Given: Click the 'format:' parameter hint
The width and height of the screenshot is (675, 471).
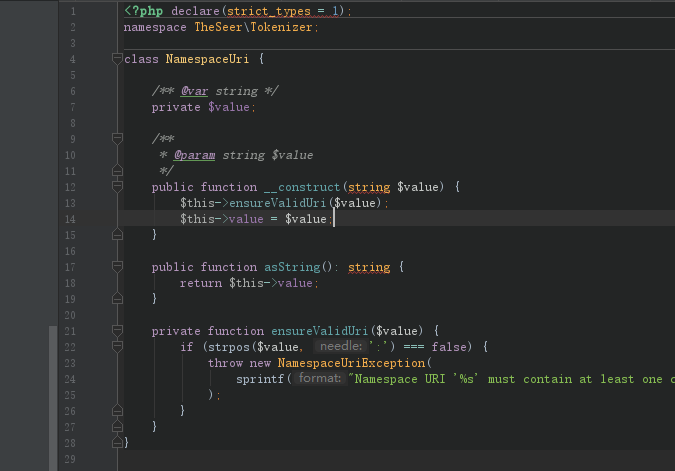Looking at the screenshot, I should [x=319, y=378].
